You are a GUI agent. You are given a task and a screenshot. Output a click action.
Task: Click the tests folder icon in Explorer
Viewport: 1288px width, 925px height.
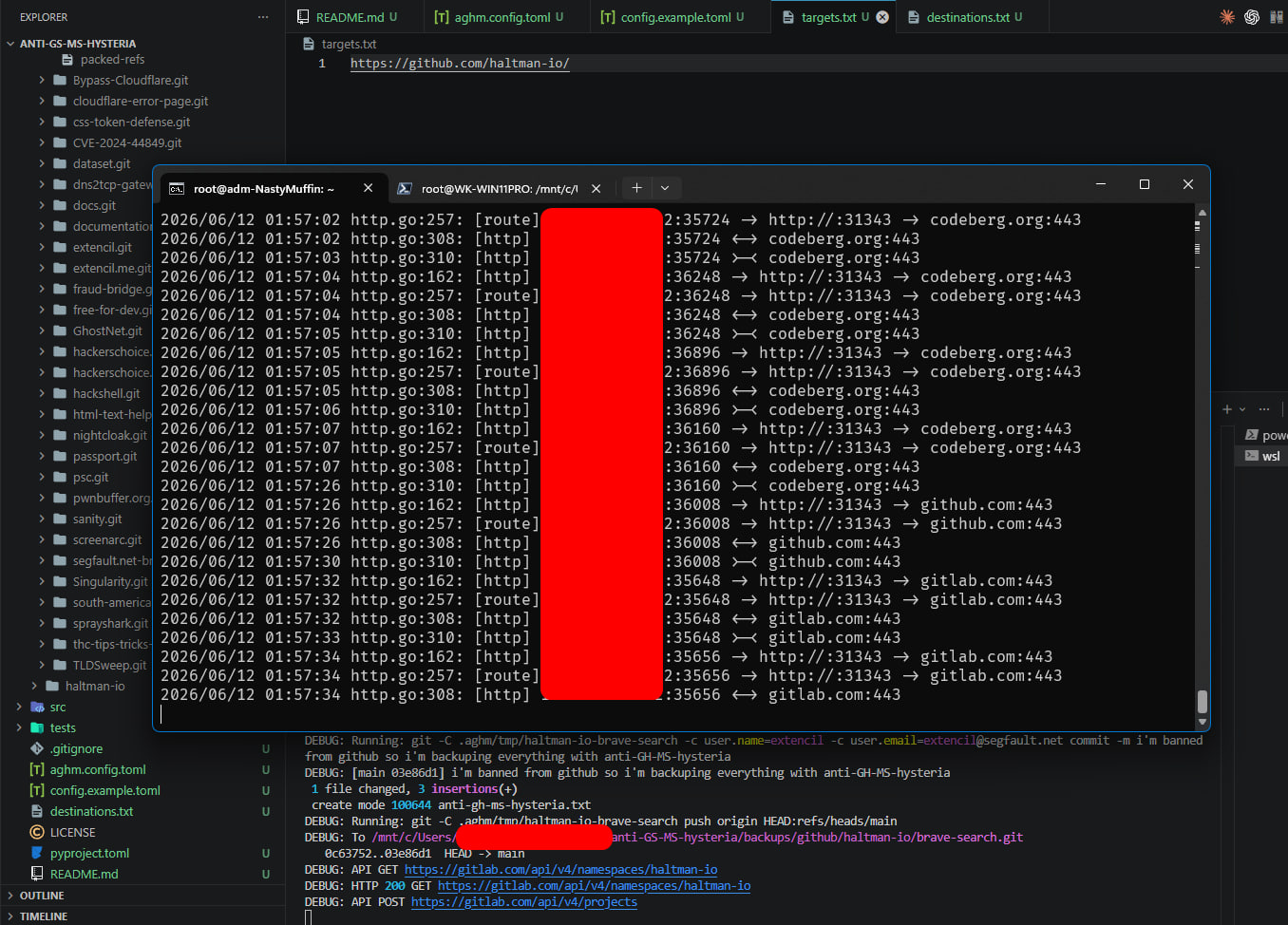(x=38, y=727)
